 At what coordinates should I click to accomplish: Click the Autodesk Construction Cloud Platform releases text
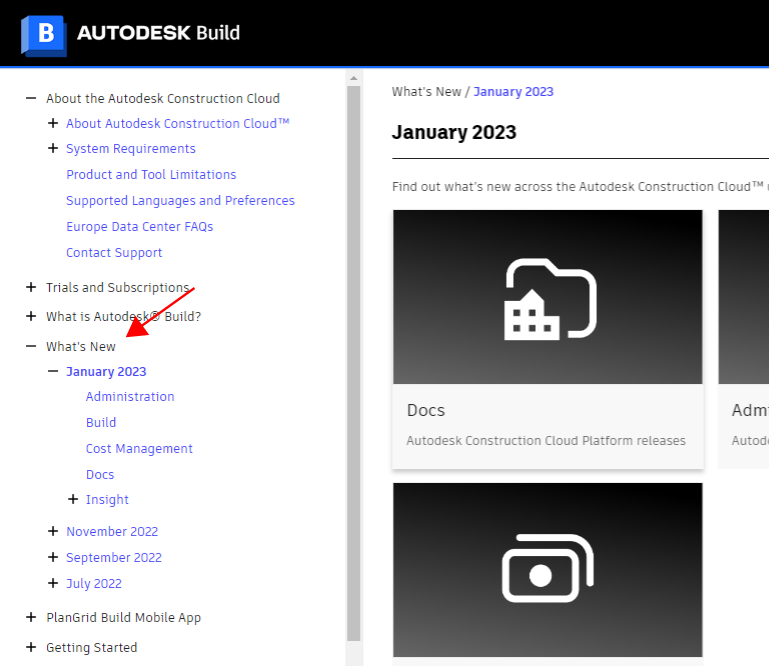tap(546, 441)
